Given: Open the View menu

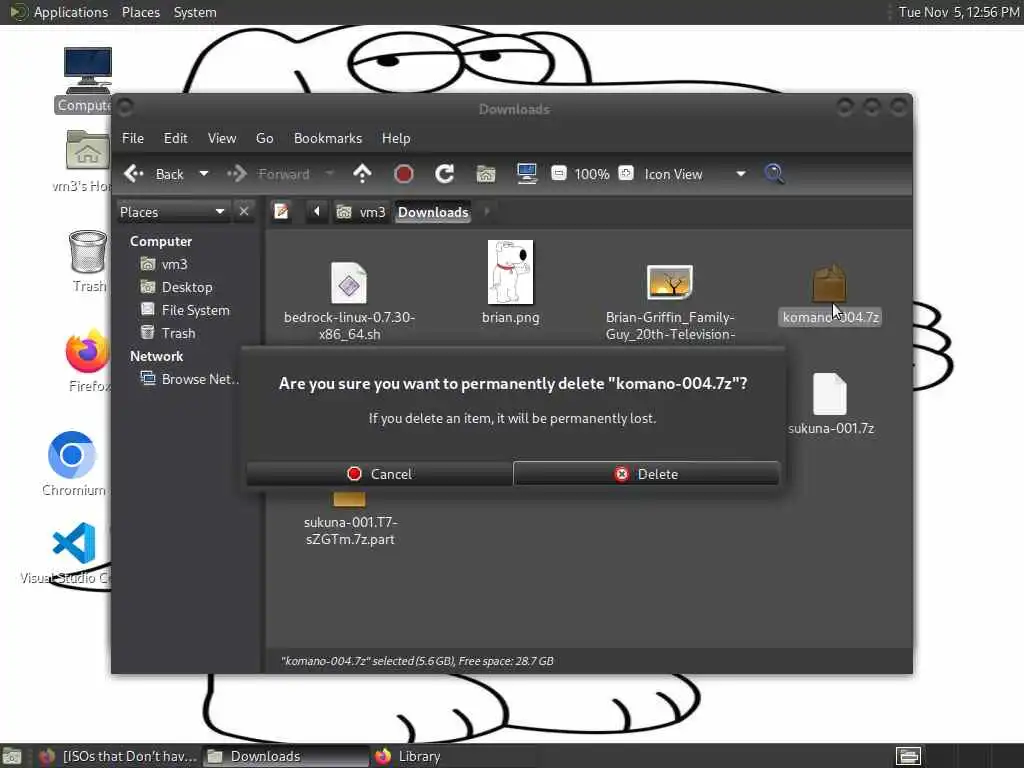Looking at the screenshot, I should coord(222,138).
